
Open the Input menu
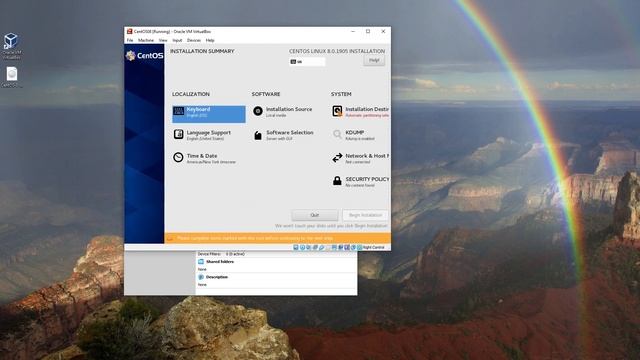pyautogui.click(x=177, y=40)
